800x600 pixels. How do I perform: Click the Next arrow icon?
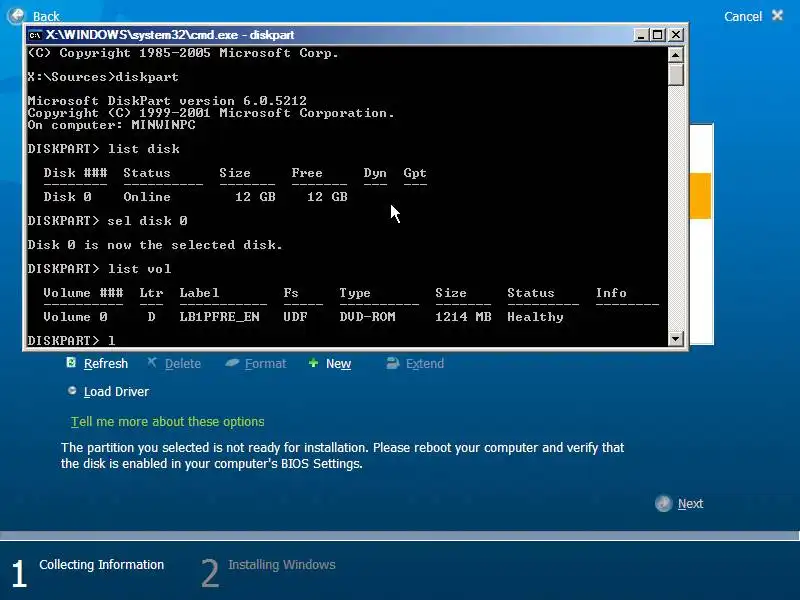tap(663, 504)
